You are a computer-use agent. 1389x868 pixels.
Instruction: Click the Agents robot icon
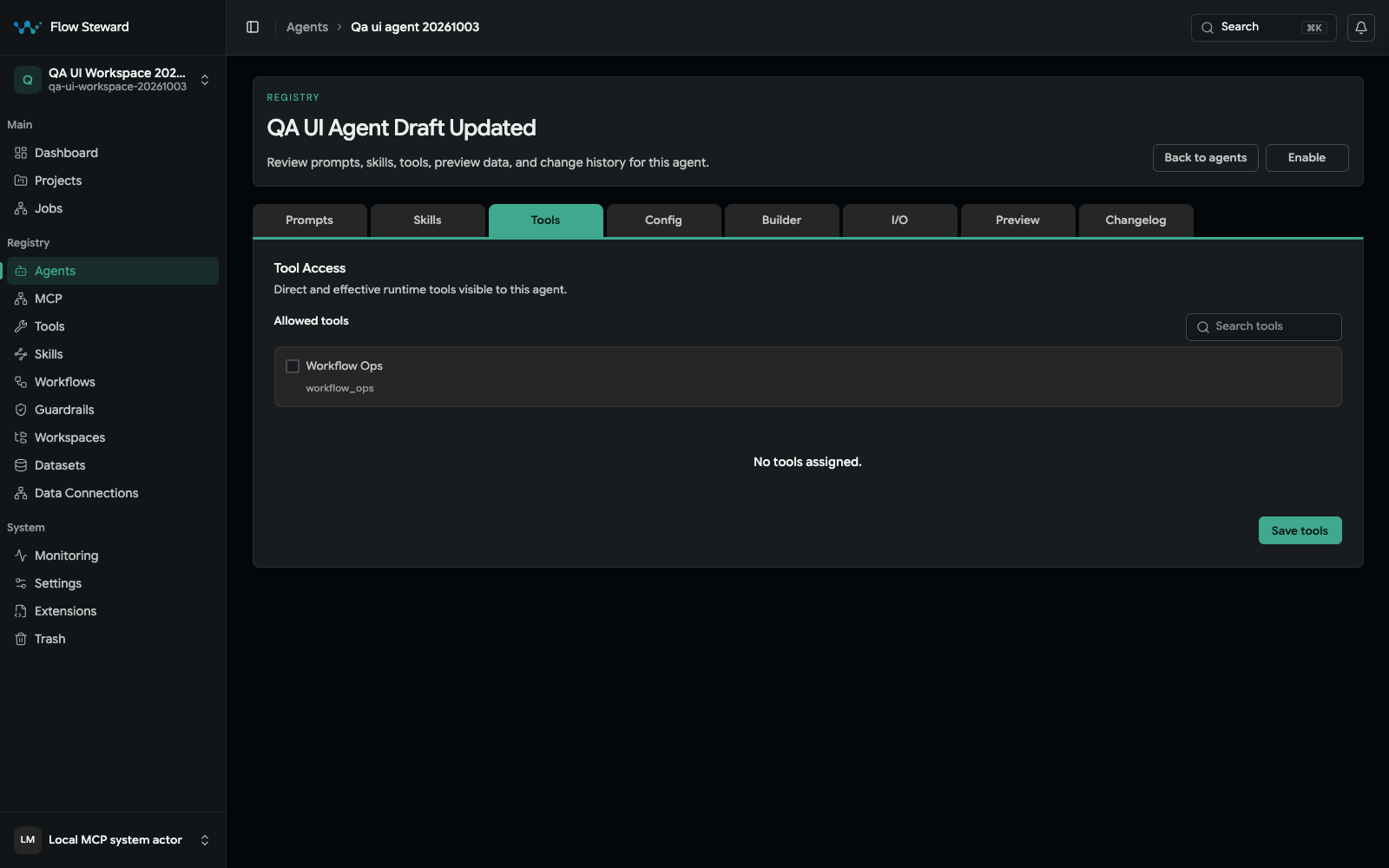[x=21, y=271]
